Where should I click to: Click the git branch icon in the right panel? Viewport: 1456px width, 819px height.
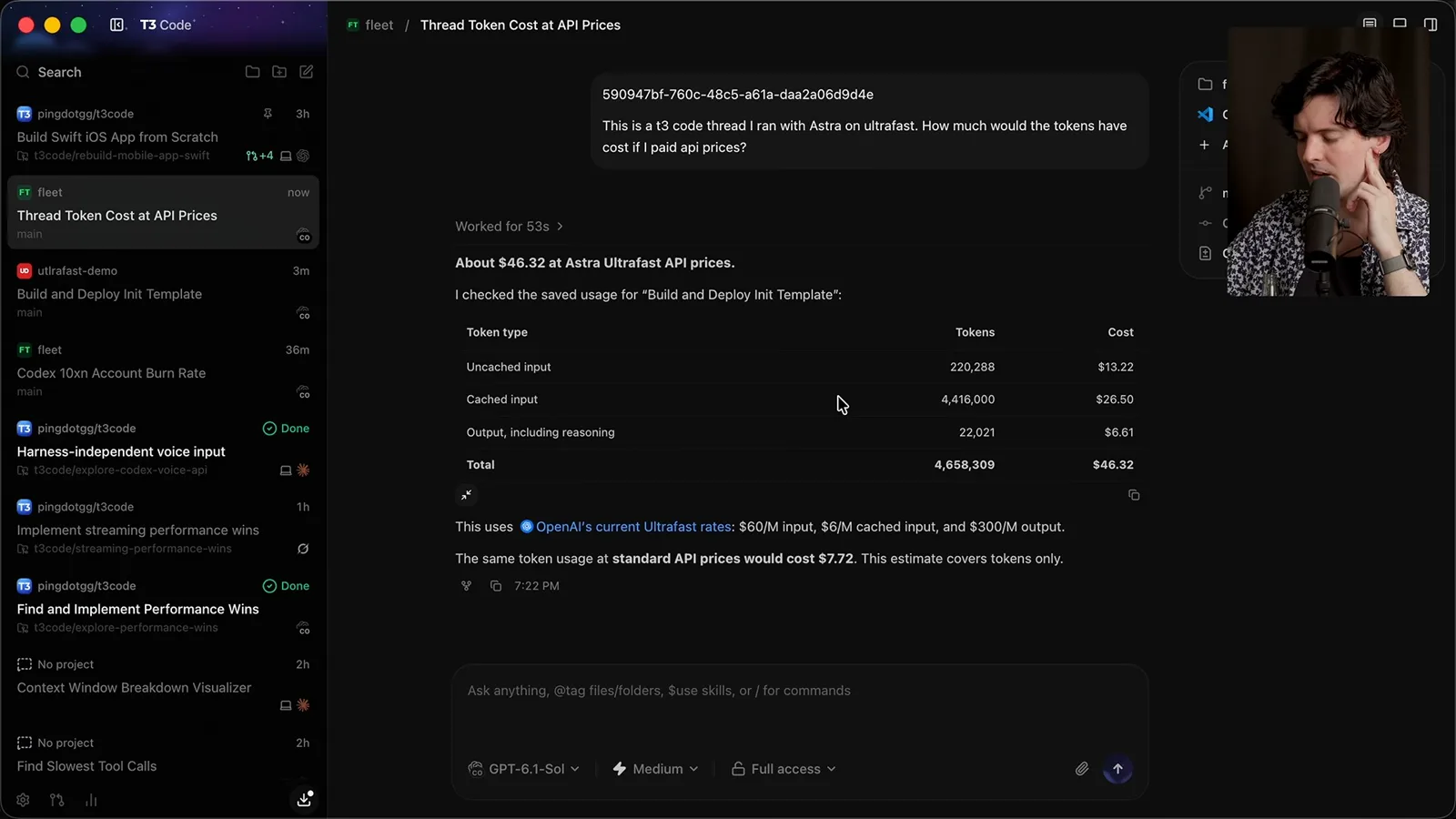coord(1205,193)
